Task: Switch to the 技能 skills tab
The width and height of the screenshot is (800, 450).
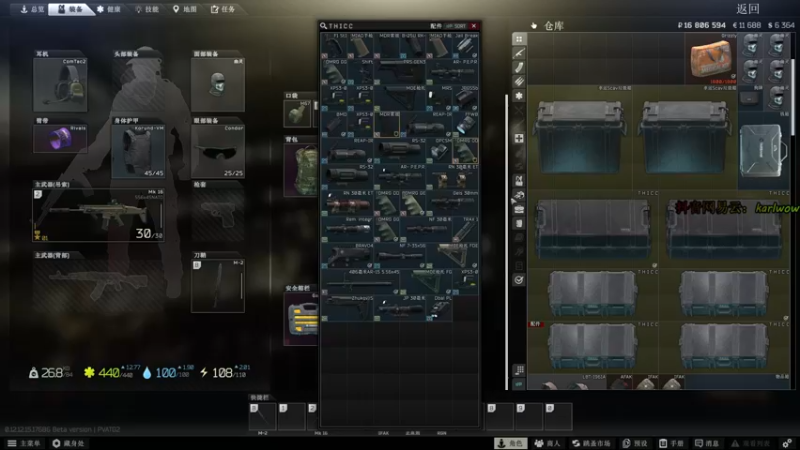Action: 147,9
